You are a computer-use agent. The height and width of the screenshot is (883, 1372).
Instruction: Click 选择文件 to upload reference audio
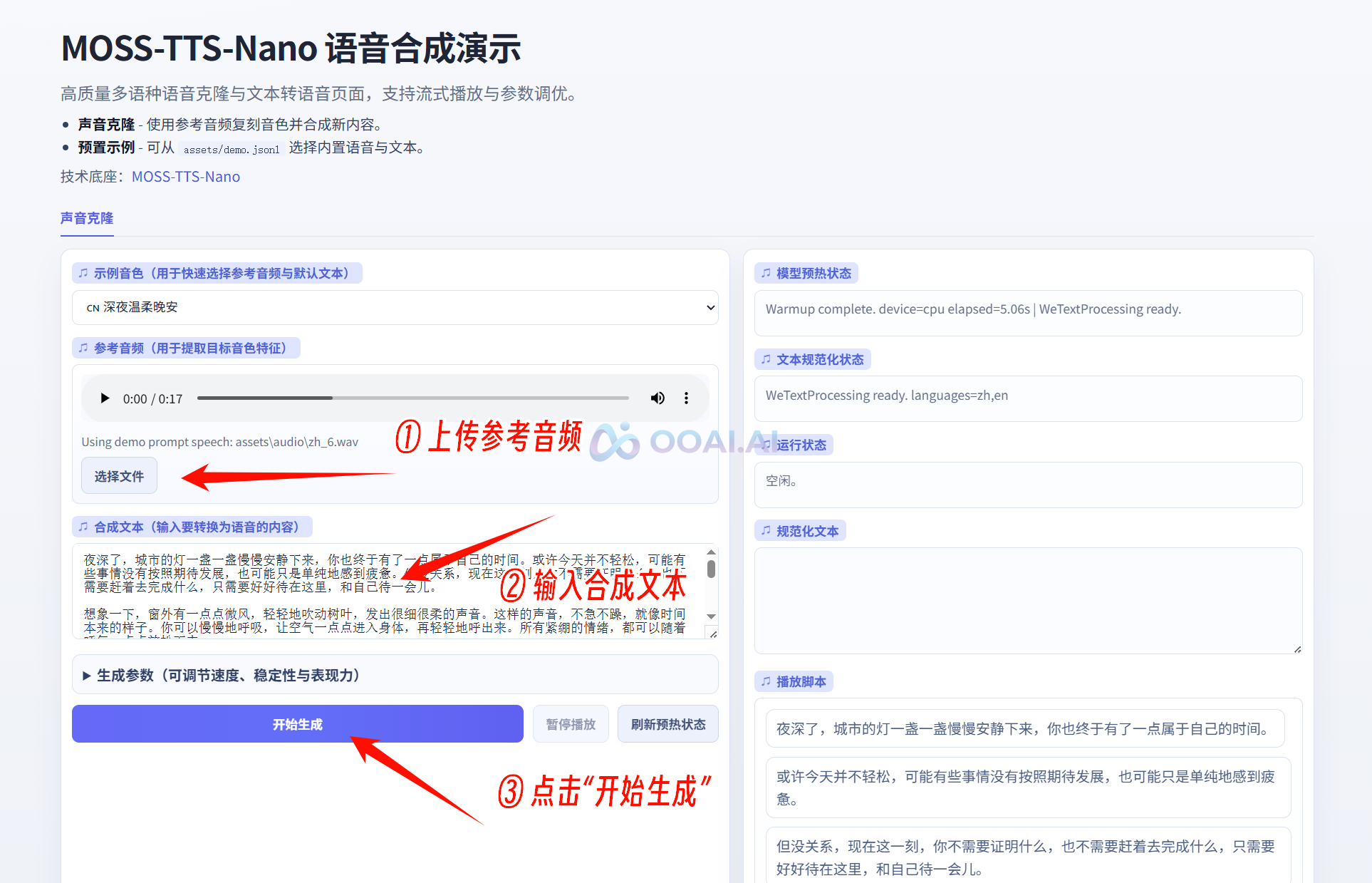(119, 476)
